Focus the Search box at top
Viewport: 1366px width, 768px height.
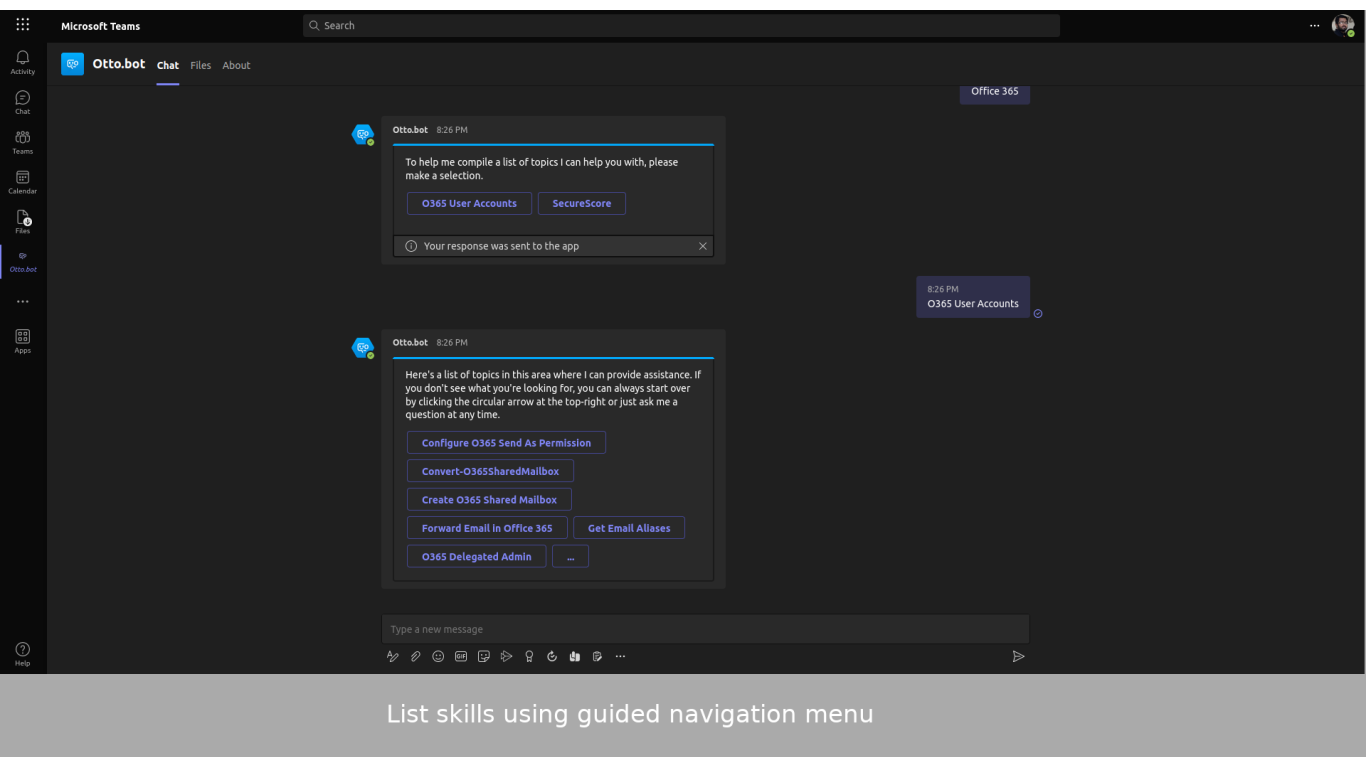[681, 26]
